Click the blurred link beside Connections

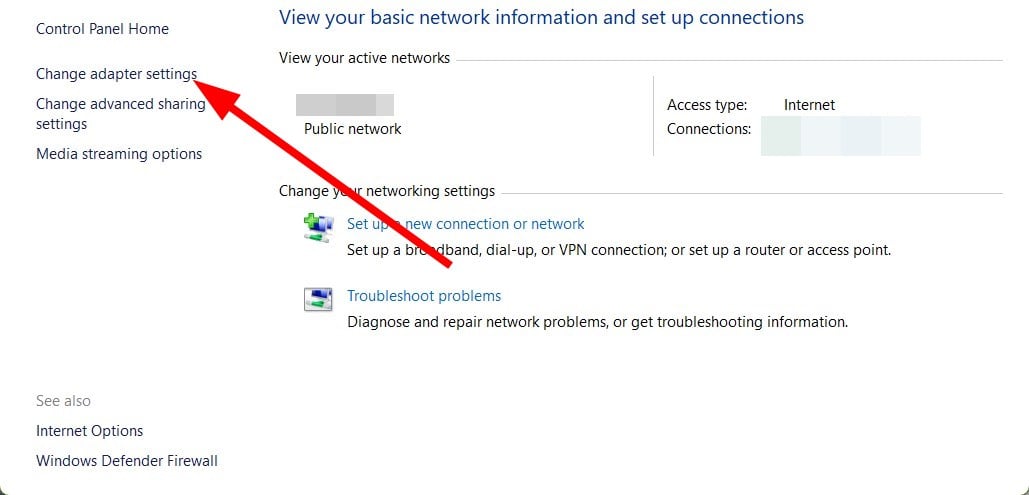[841, 136]
